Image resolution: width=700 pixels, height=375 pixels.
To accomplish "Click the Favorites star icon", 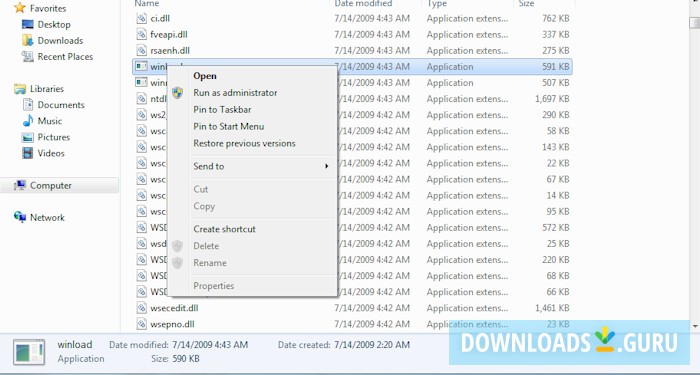I will pyautogui.click(x=20, y=8).
